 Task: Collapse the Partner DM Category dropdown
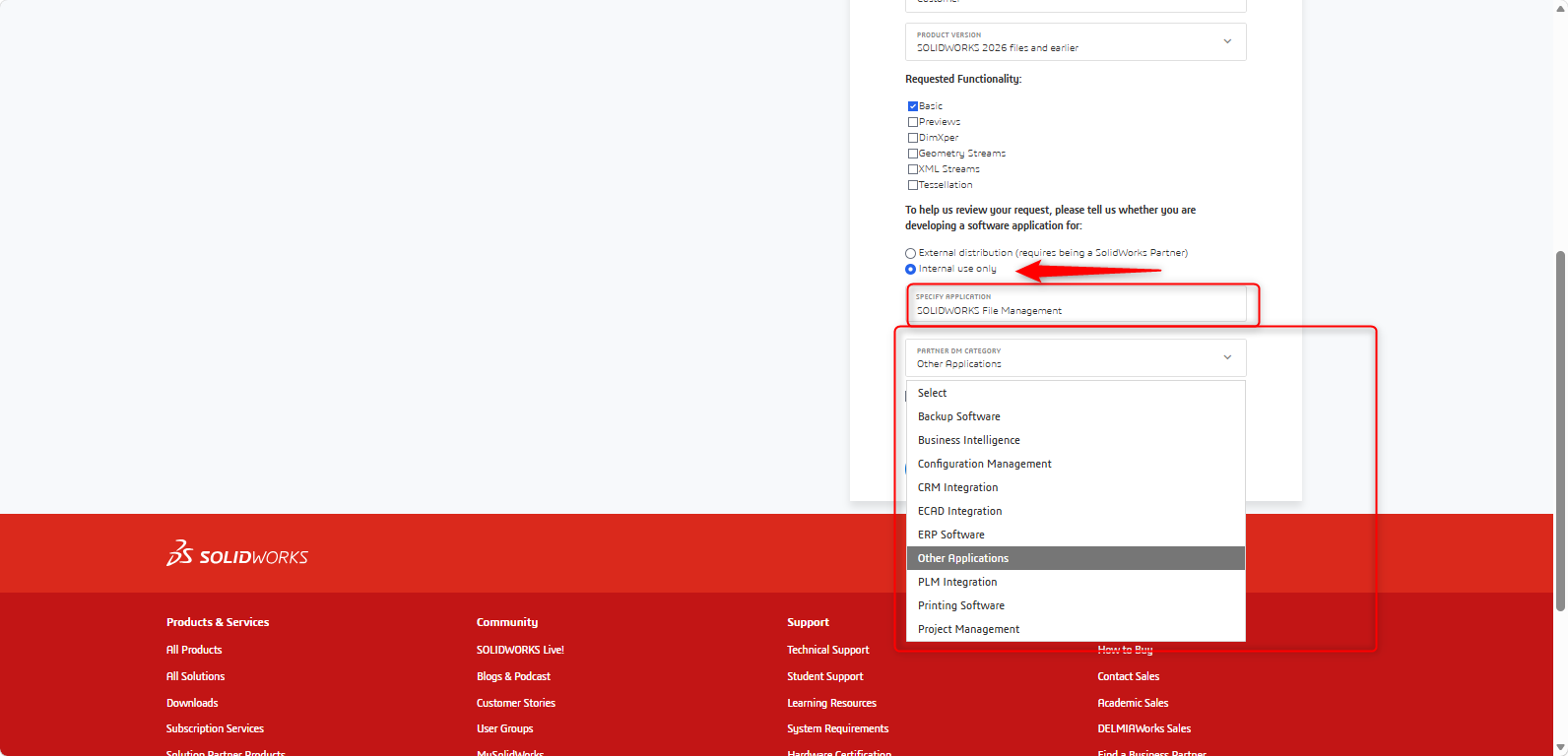click(1076, 357)
